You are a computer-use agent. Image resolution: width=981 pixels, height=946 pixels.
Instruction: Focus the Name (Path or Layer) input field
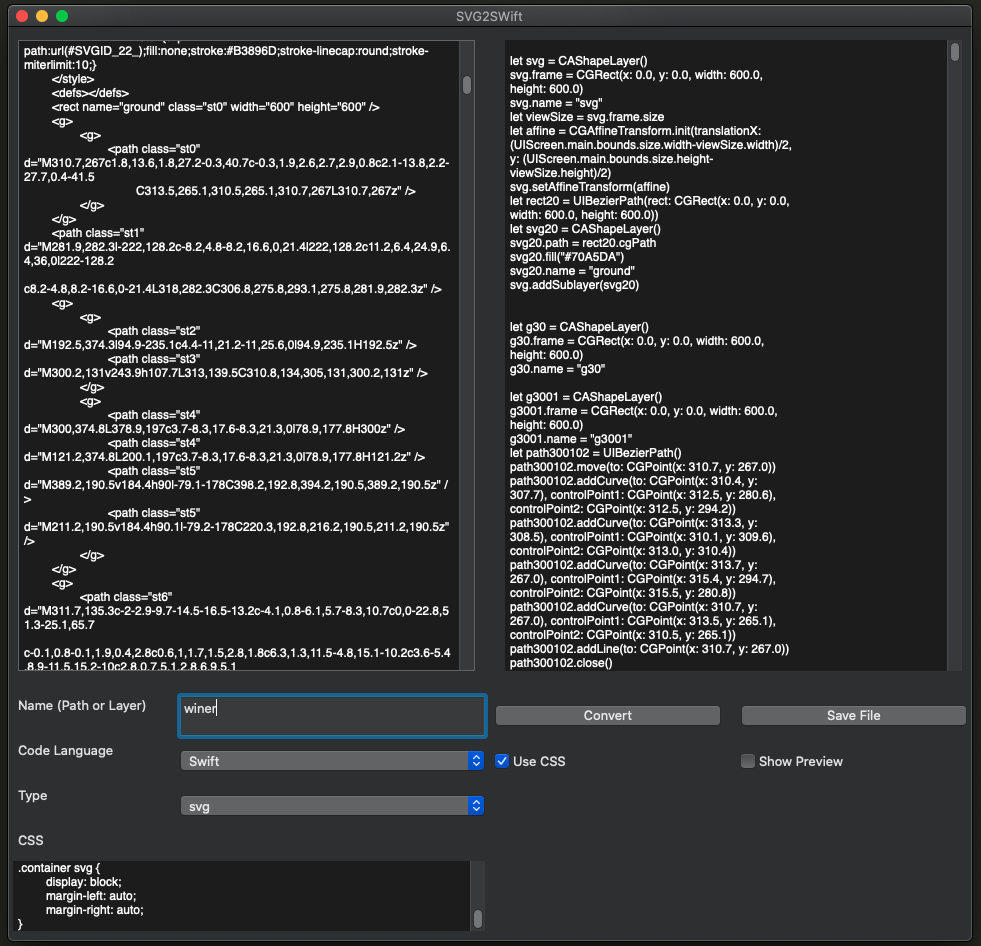332,715
